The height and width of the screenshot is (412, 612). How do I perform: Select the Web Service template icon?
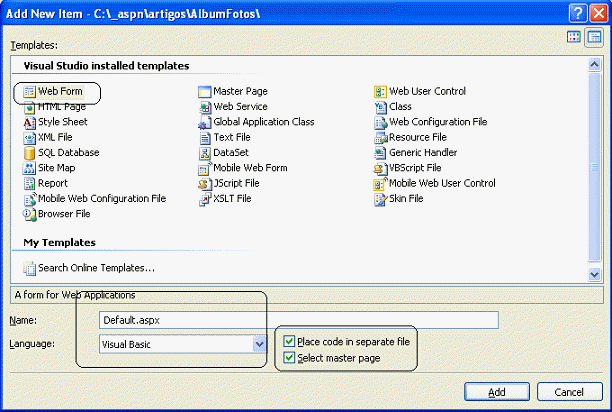click(205, 107)
